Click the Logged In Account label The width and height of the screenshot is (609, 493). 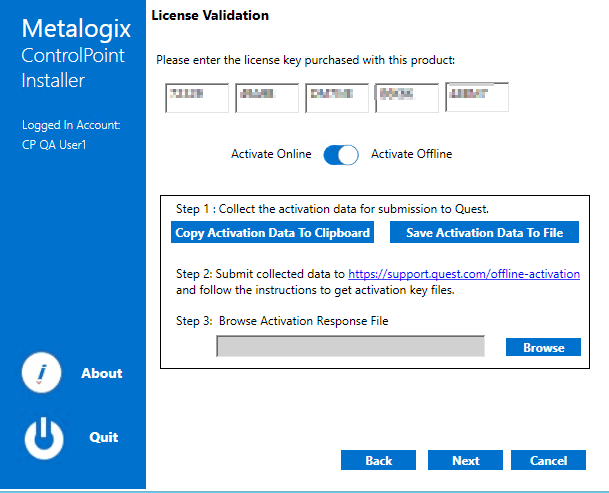pos(71,125)
